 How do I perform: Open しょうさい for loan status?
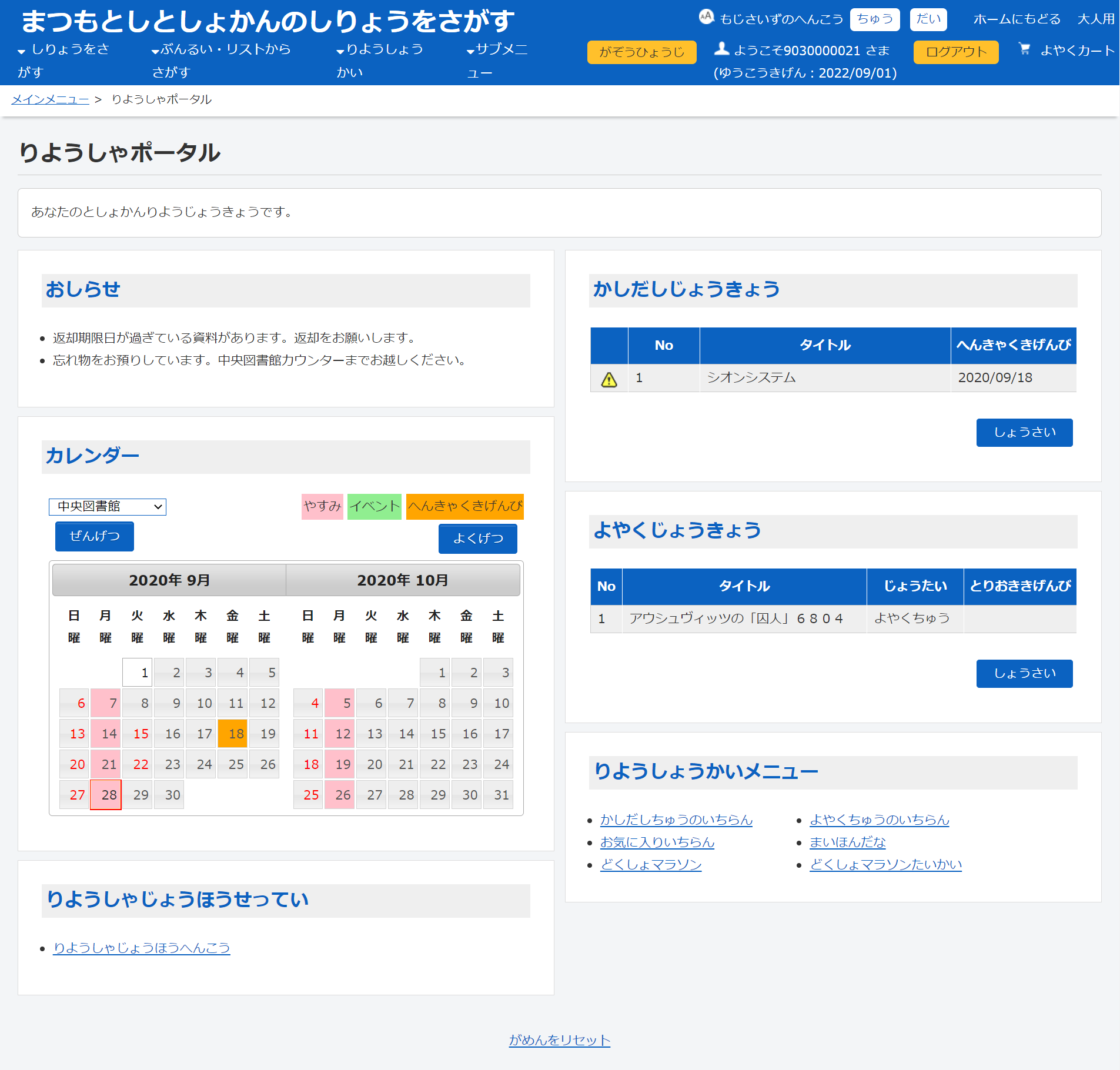click(x=1024, y=433)
